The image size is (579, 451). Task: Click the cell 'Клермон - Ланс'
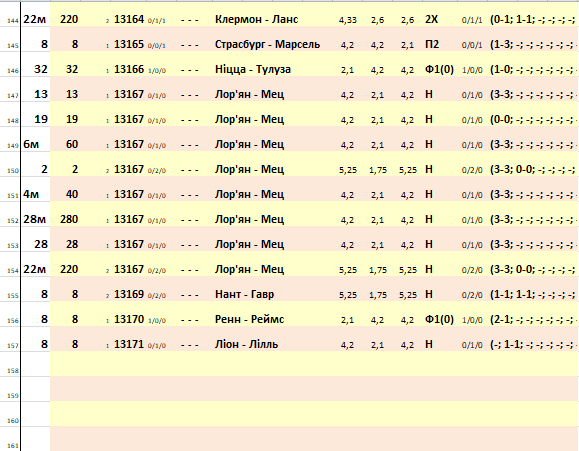[x=257, y=19]
